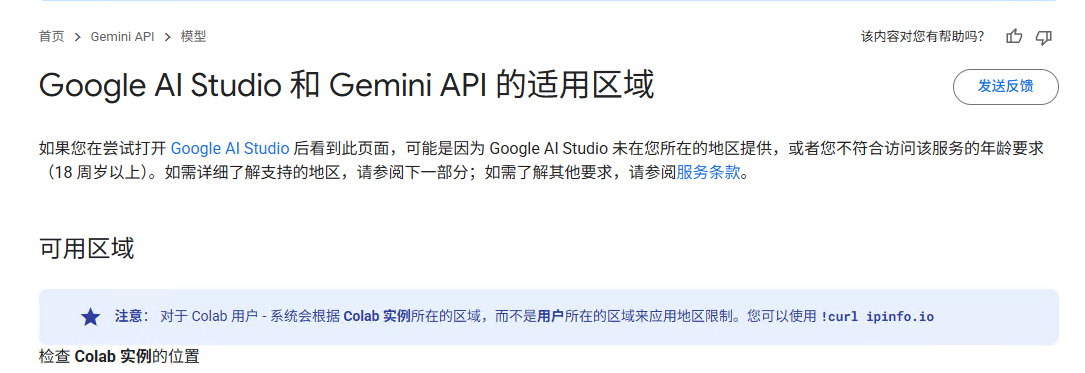Screen dimensions: 1085x373
Task: Go to 首页 in the breadcrumb
Action: coord(51,37)
